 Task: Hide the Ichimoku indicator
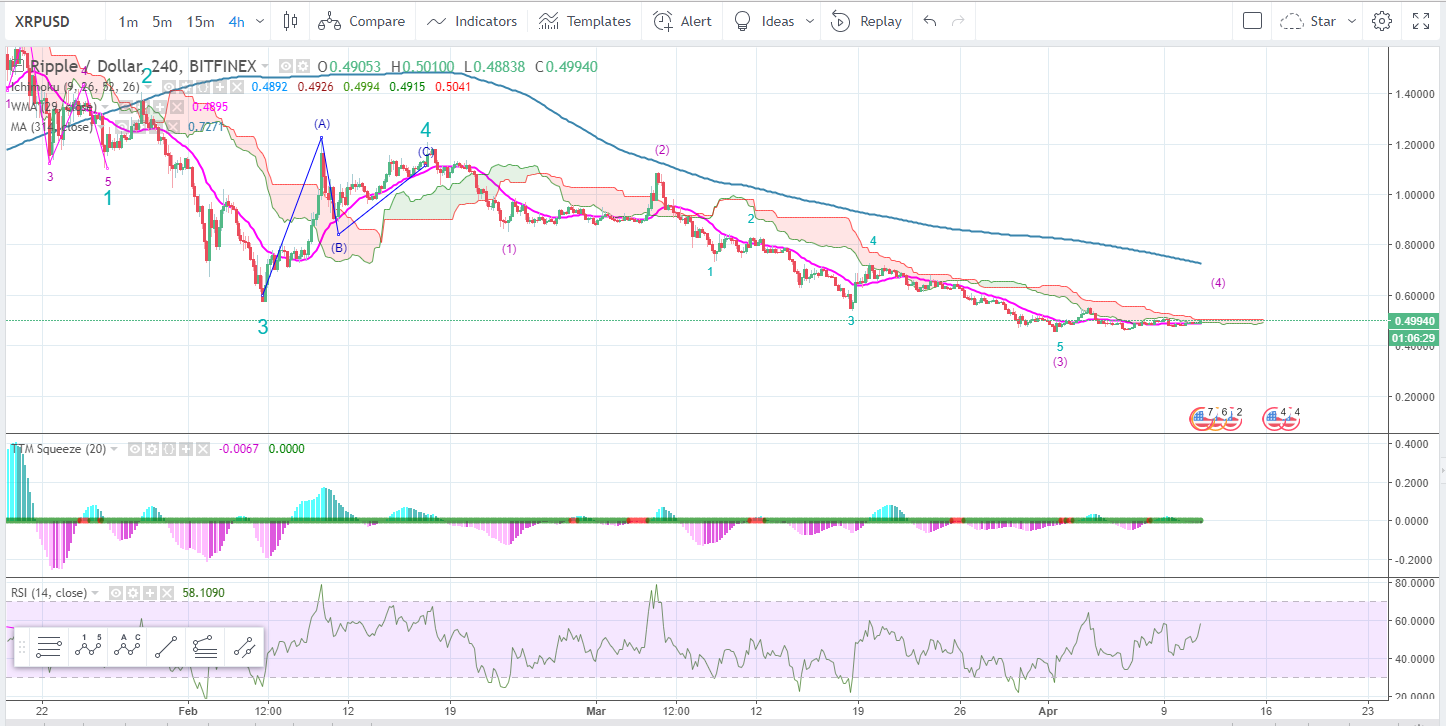(170, 87)
